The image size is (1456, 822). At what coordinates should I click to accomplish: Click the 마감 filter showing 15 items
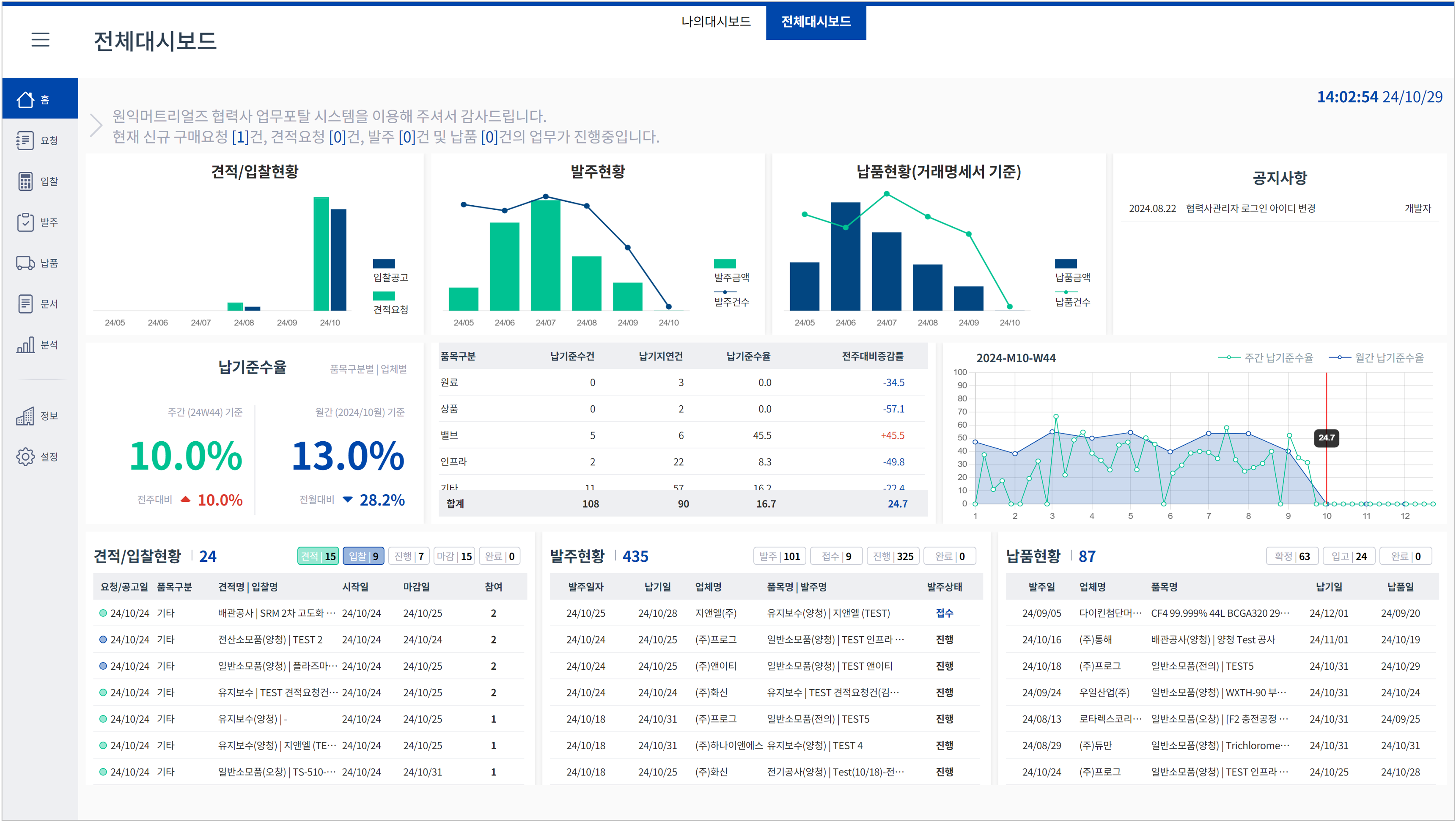454,556
